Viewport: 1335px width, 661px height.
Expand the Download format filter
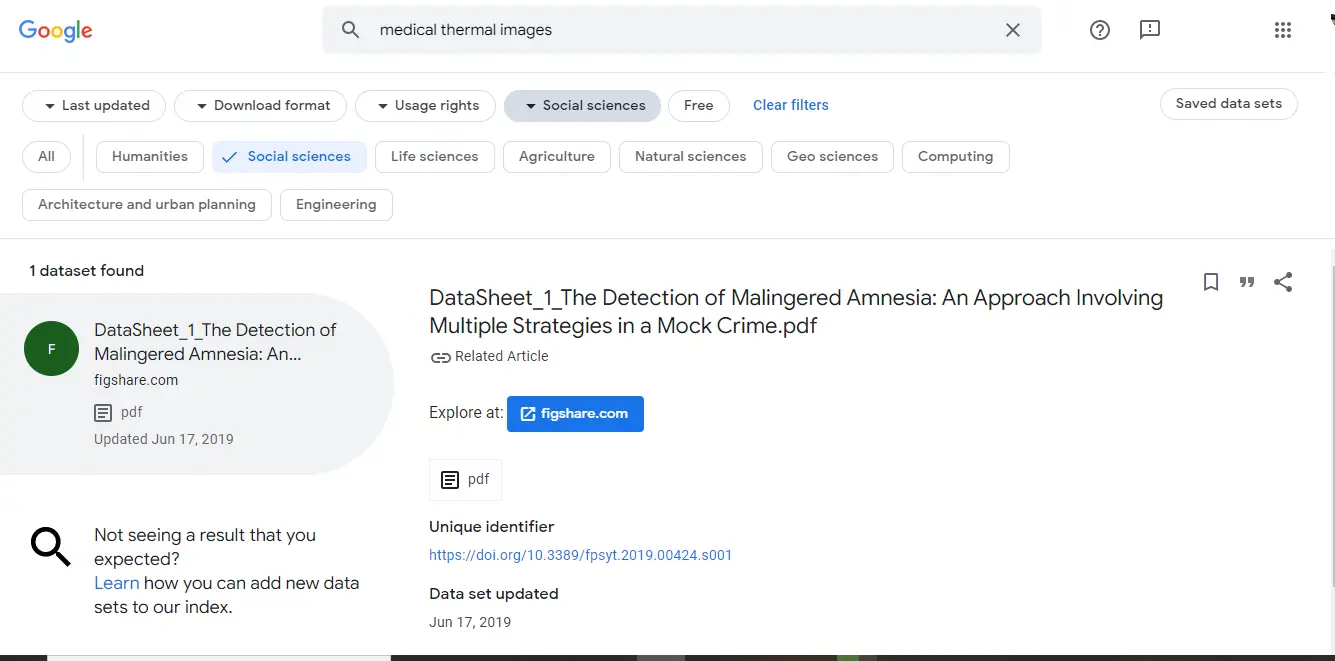[260, 105]
